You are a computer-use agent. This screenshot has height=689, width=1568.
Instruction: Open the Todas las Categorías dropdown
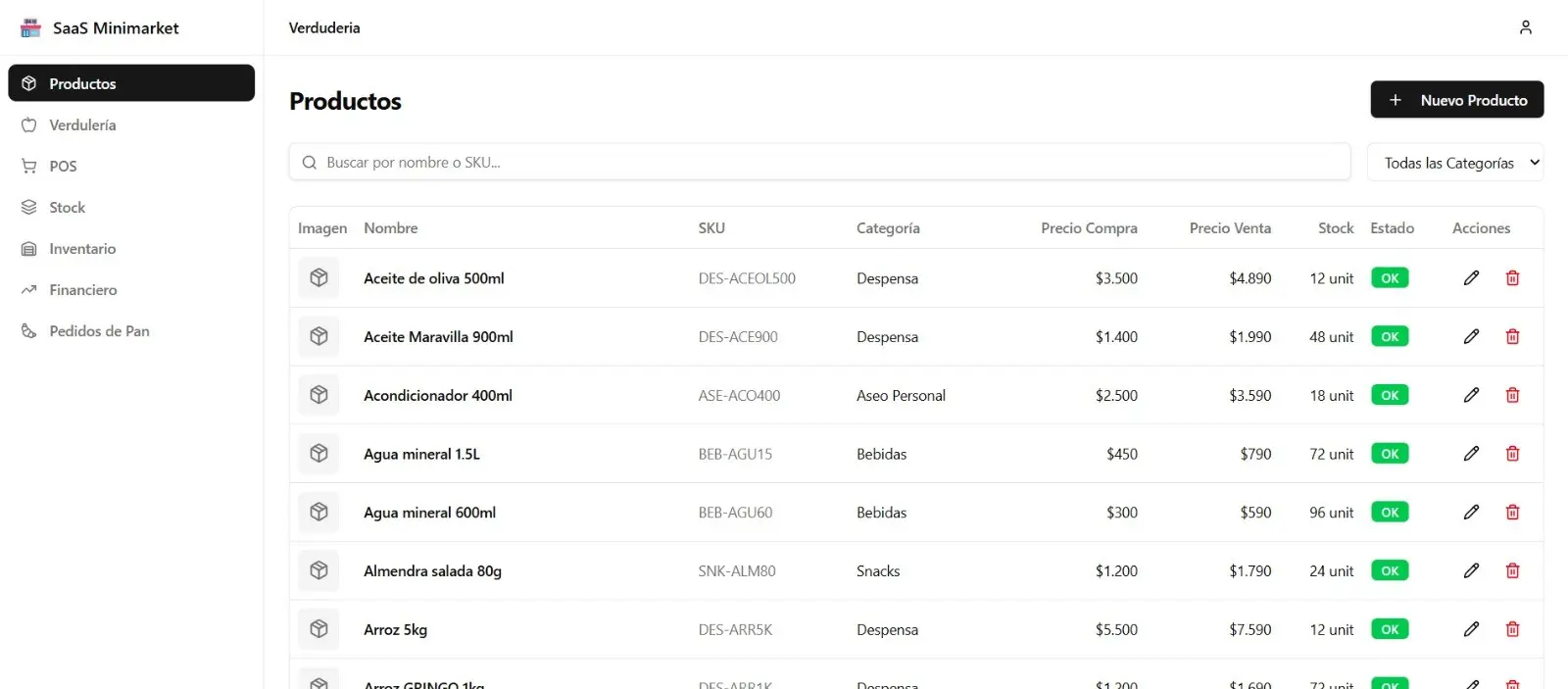pos(1455,163)
